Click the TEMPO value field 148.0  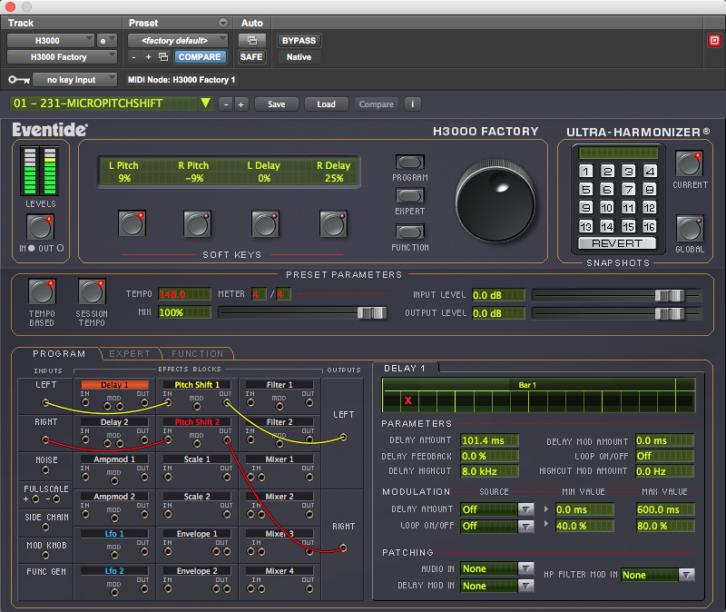point(185,294)
